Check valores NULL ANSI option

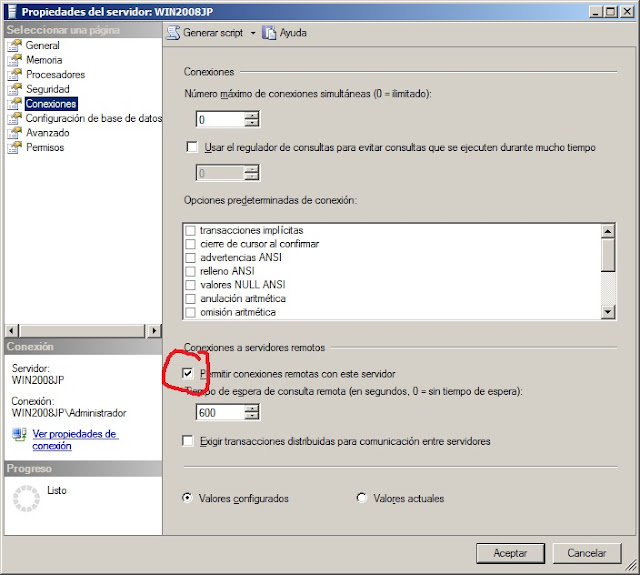191,285
